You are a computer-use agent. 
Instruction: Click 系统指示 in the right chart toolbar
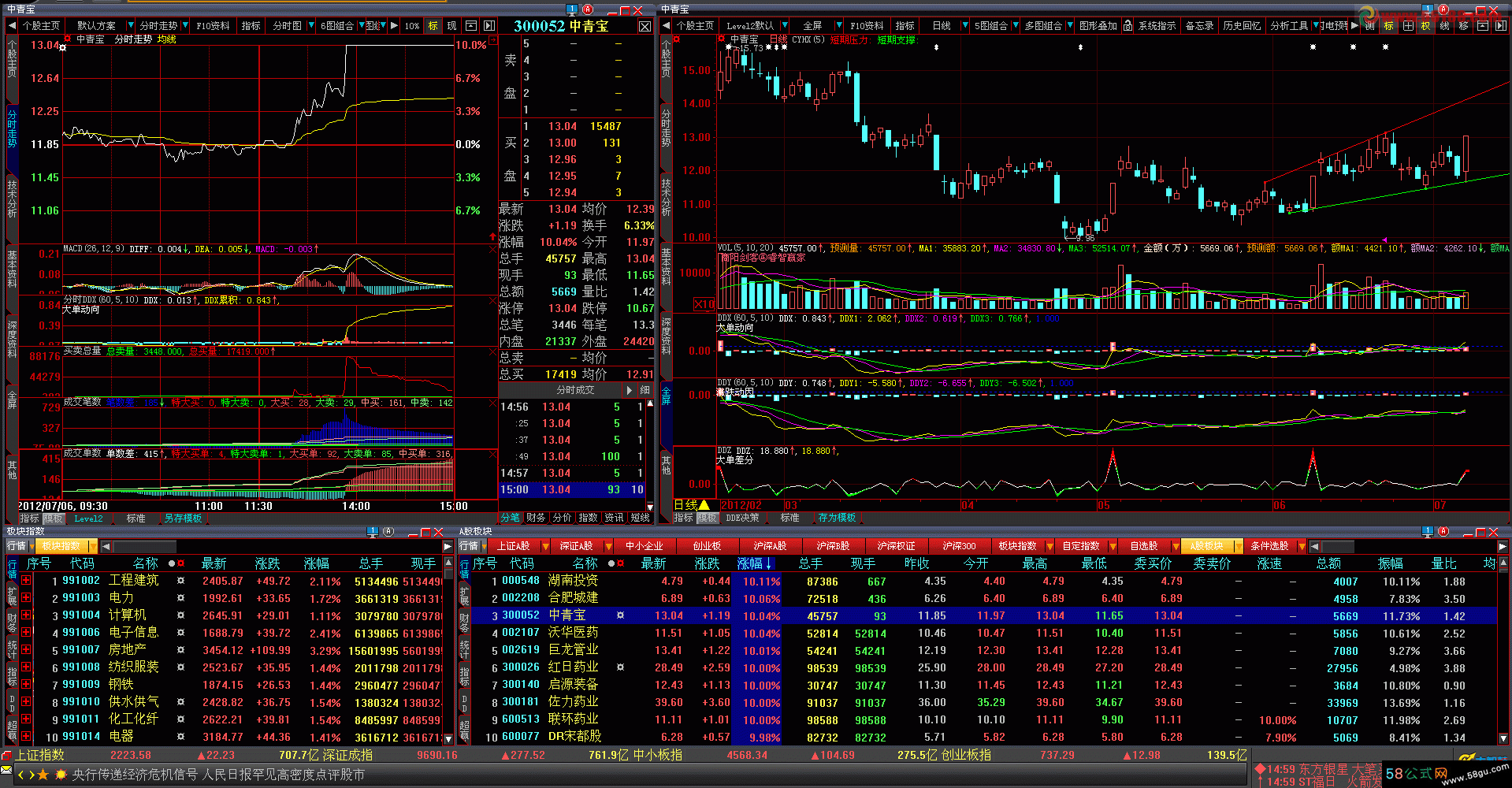click(1157, 25)
